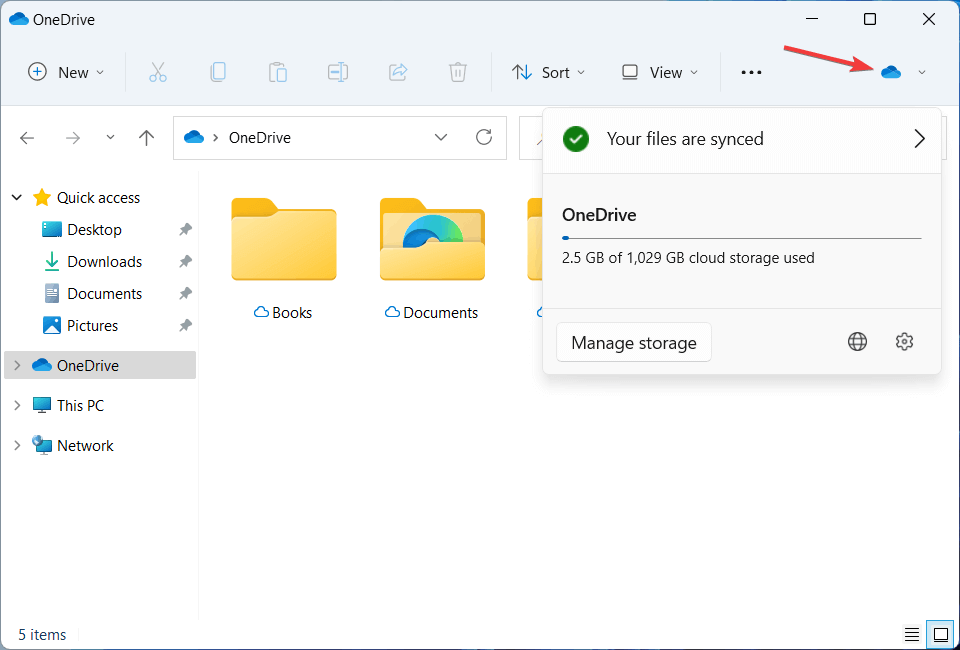Pin toggle next to Downloads in sidebar
Screen dimensions: 960x650
(184, 261)
